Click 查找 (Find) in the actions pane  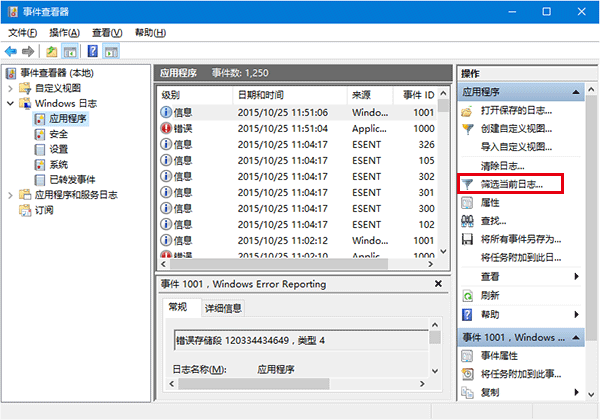pyautogui.click(x=494, y=221)
